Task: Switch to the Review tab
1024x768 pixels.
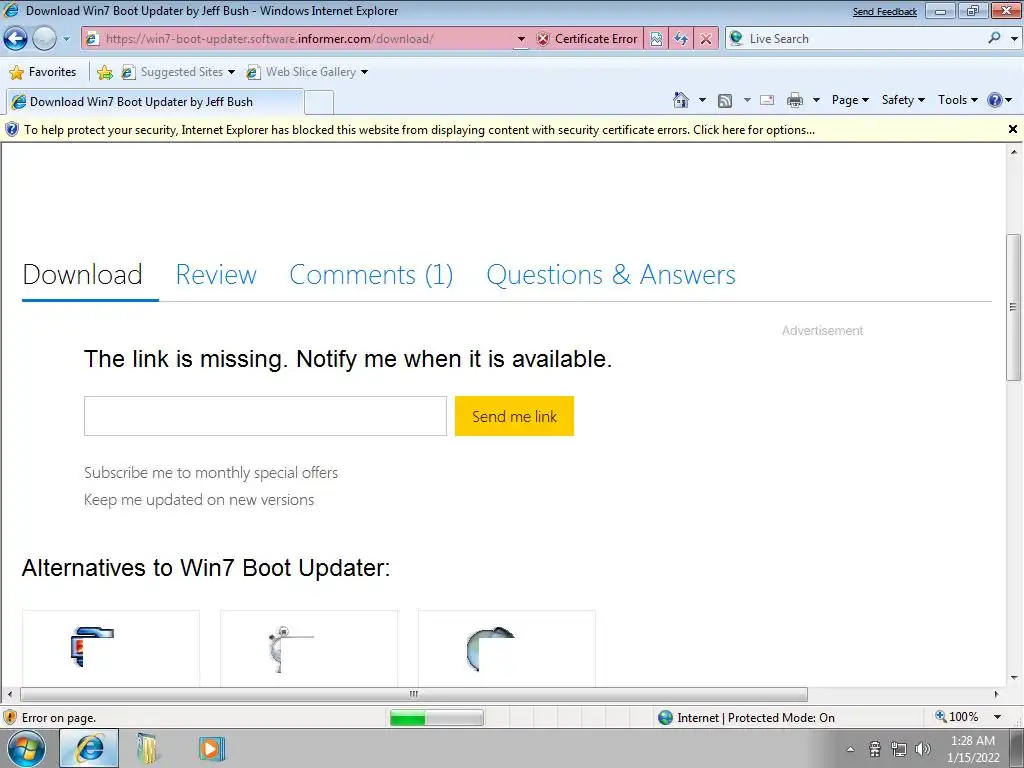Action: 216,274
